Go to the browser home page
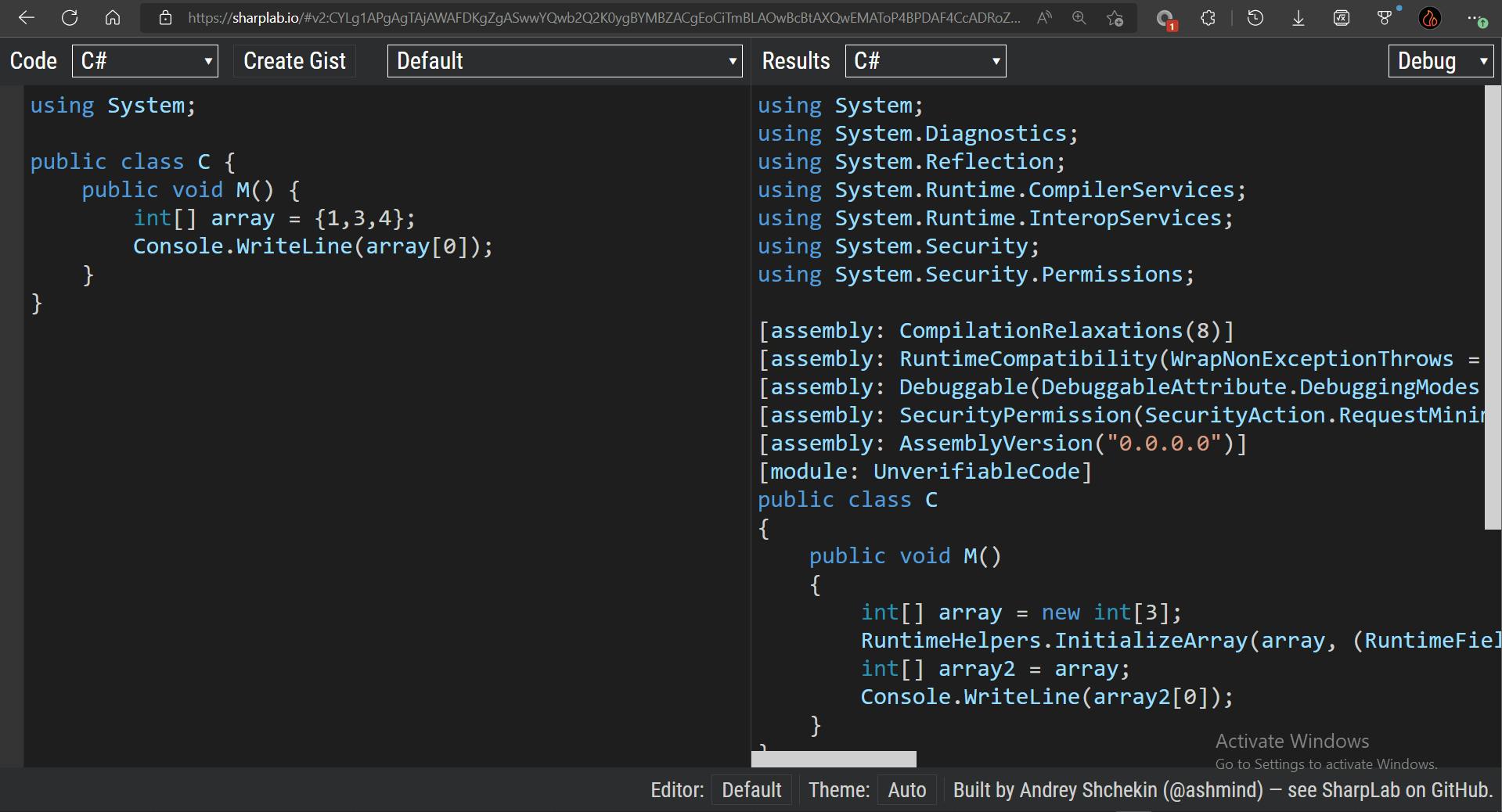Screen dimensions: 1502x812 point(113,18)
